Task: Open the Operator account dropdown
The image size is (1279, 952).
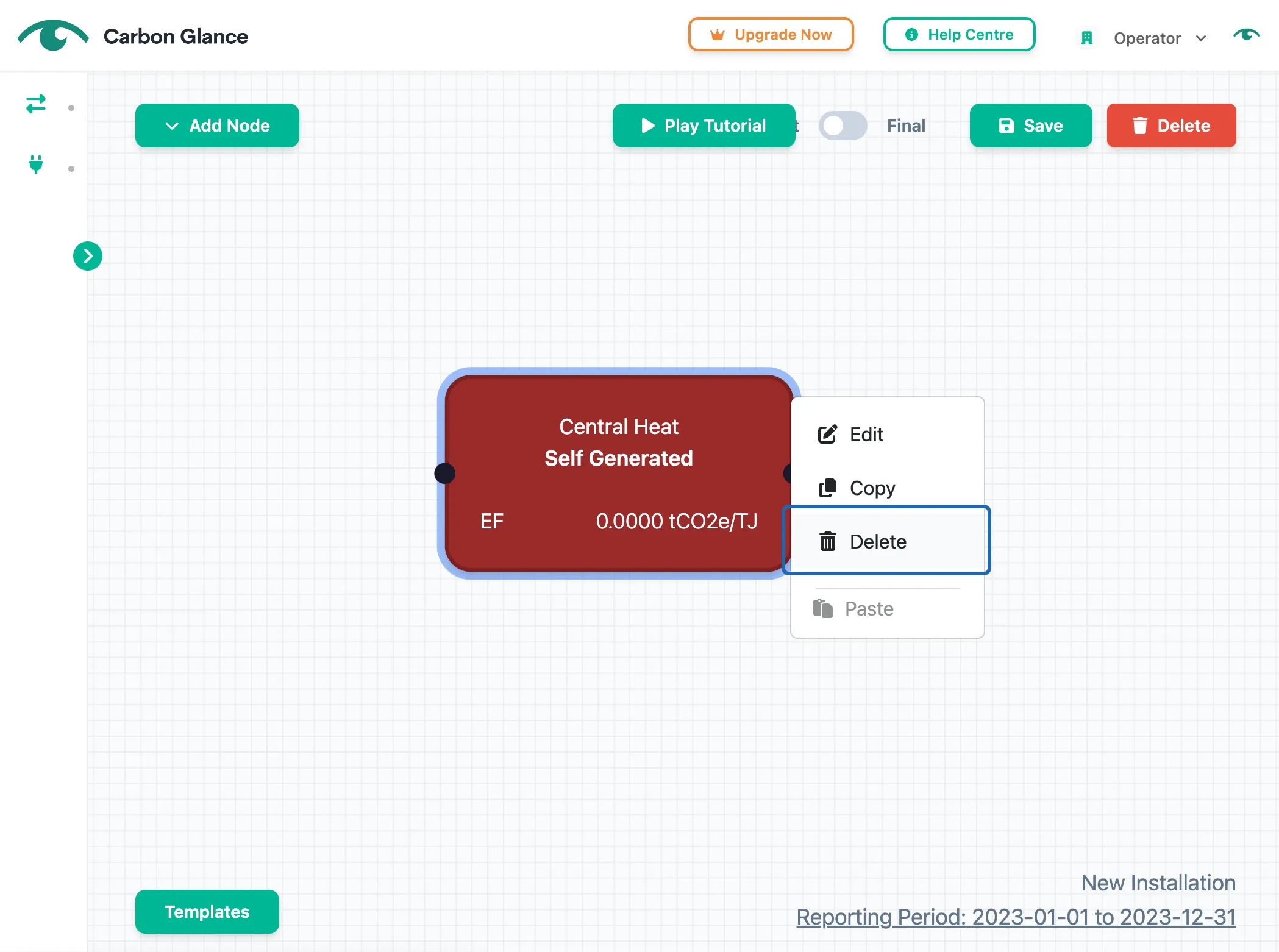Action: tap(1160, 38)
